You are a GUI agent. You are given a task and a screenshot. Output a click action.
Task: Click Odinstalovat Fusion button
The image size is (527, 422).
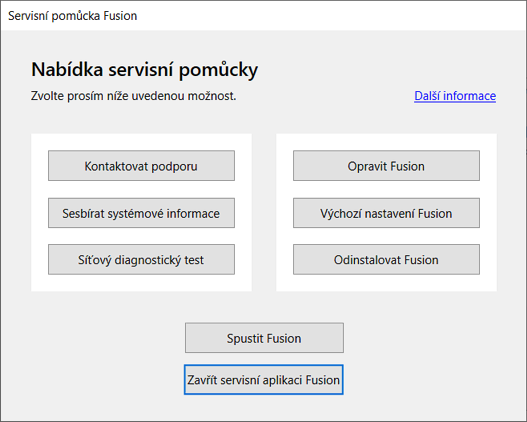click(386, 259)
